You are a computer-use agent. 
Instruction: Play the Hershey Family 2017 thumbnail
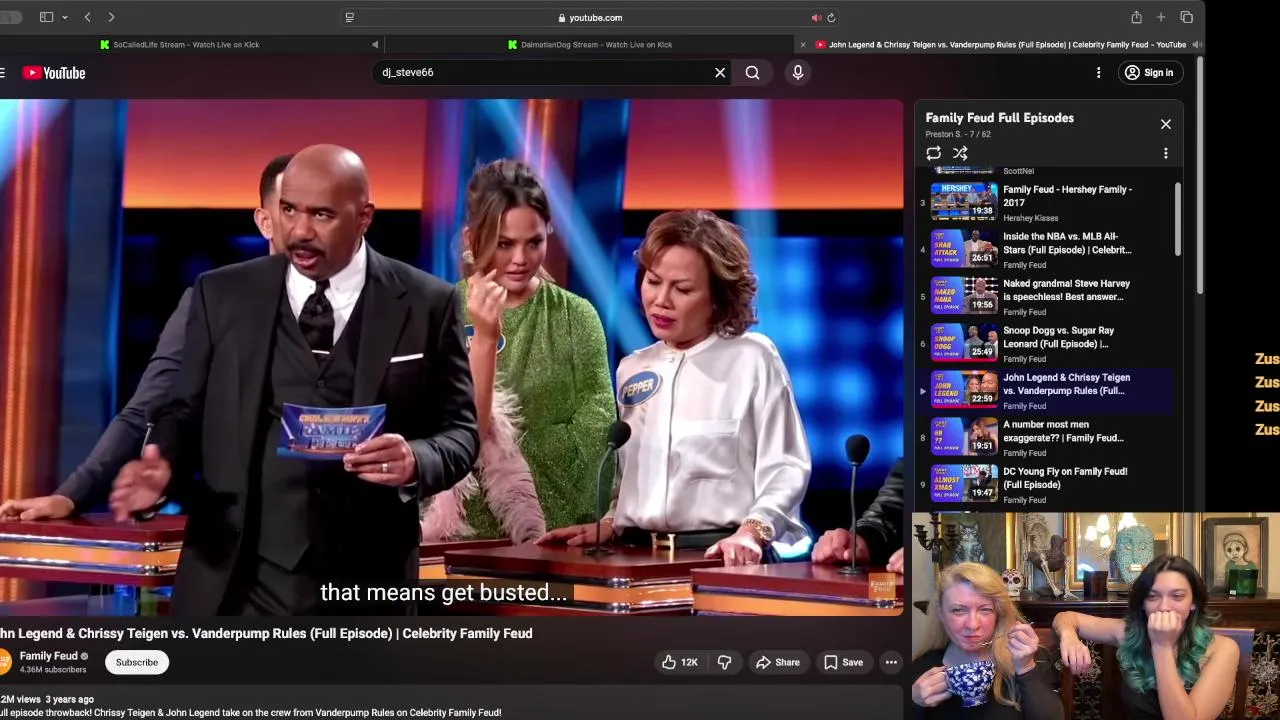[x=964, y=200]
